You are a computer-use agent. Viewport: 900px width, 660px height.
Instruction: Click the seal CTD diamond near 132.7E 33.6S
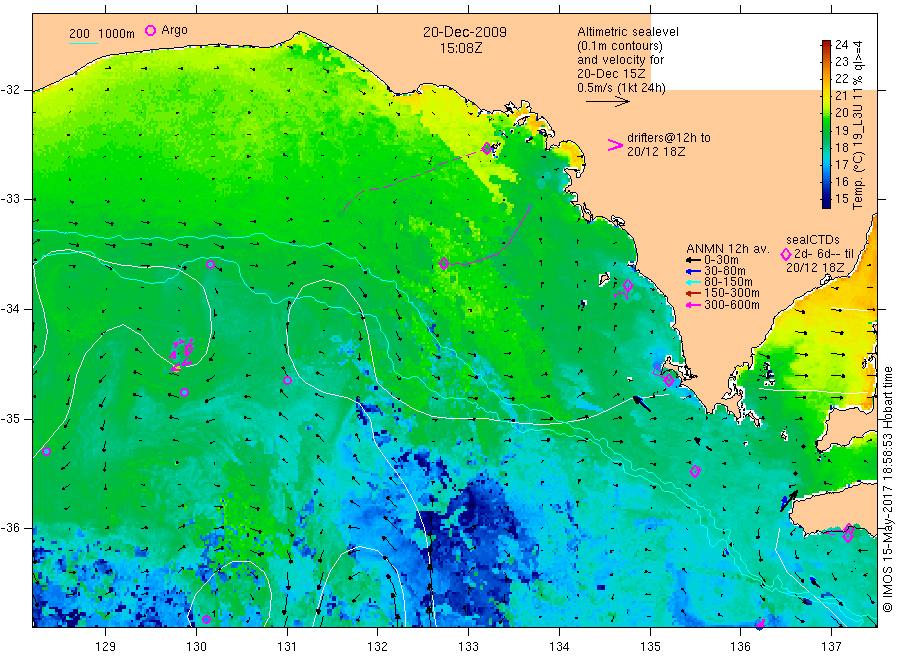[444, 264]
